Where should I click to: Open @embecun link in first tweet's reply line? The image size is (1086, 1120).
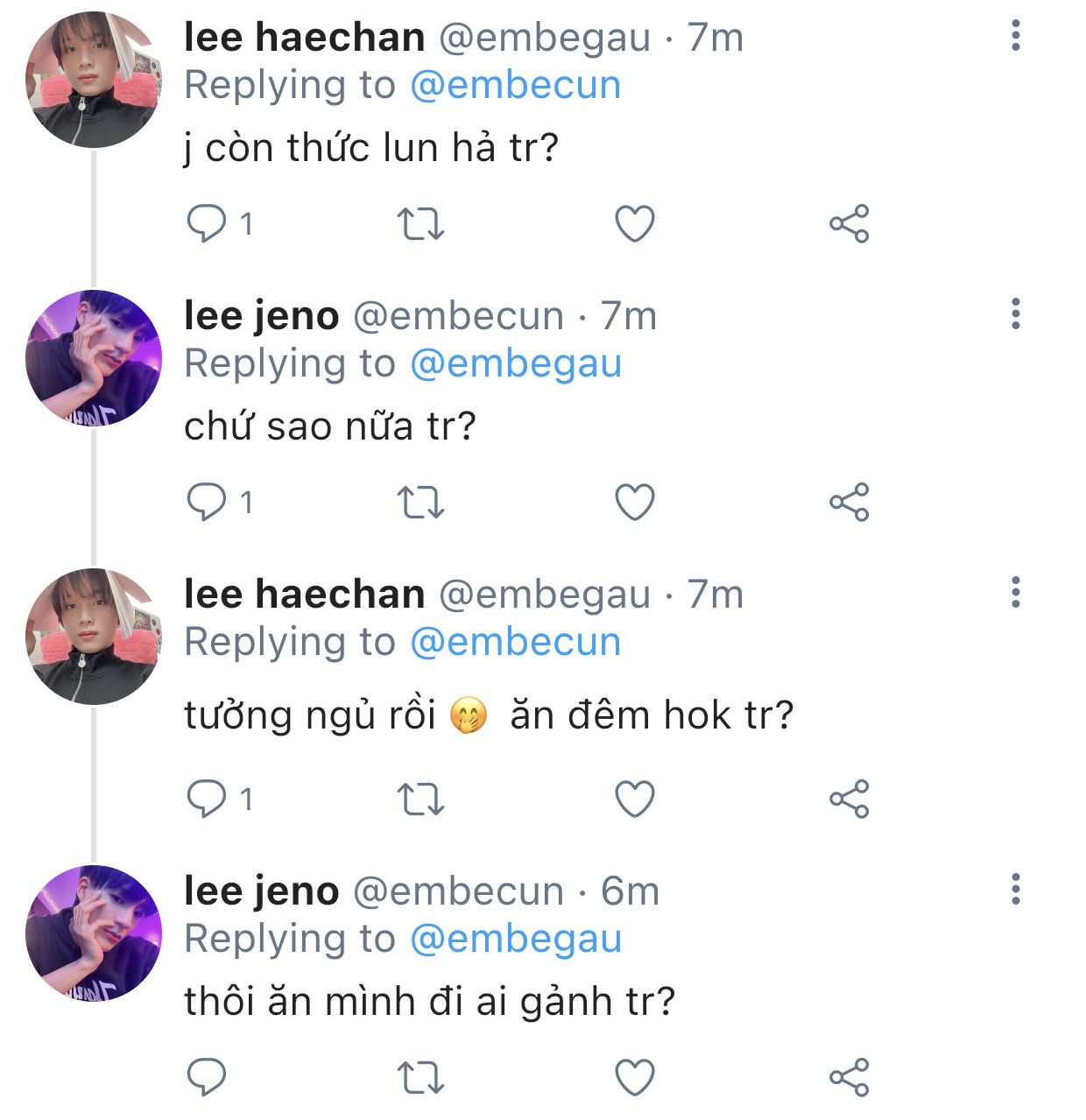coord(515,85)
